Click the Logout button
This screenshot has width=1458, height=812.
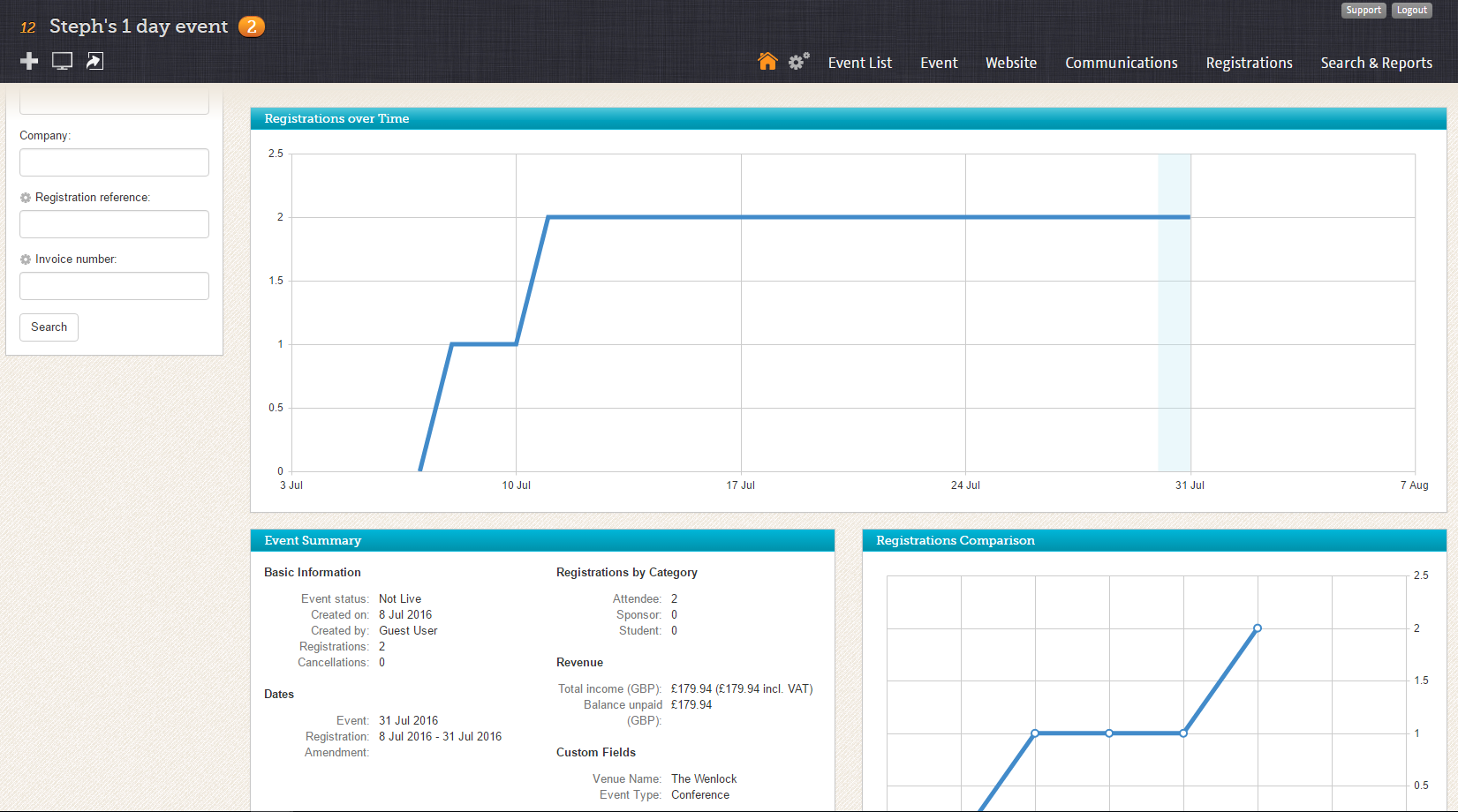pos(1412,10)
